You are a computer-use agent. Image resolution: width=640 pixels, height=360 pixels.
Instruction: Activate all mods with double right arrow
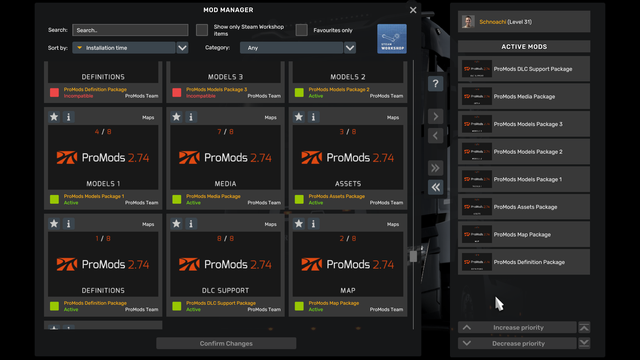coord(436,168)
